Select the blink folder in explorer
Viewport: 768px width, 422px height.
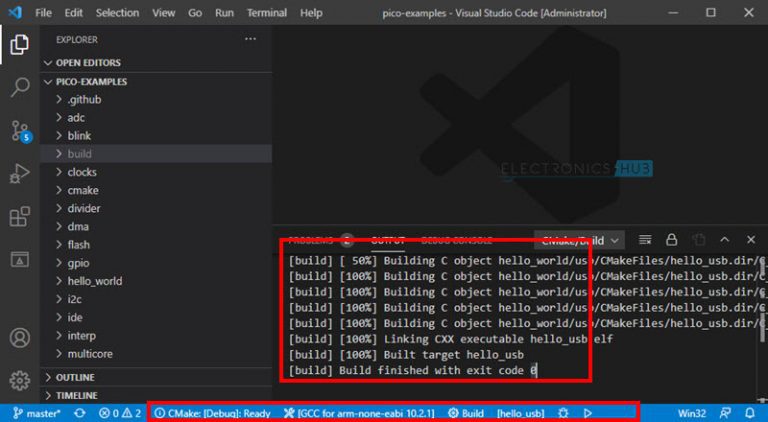[x=79, y=136]
